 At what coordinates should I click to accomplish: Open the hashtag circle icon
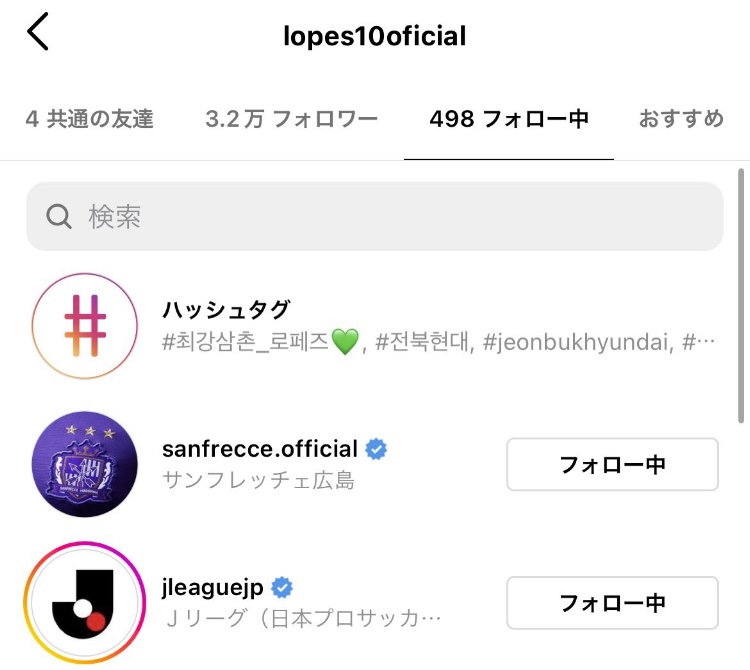85,326
